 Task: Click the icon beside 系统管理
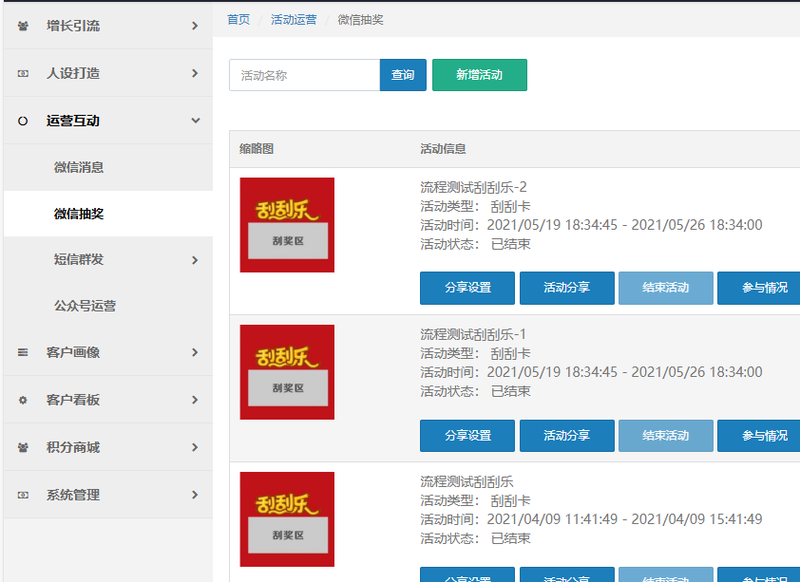23,495
